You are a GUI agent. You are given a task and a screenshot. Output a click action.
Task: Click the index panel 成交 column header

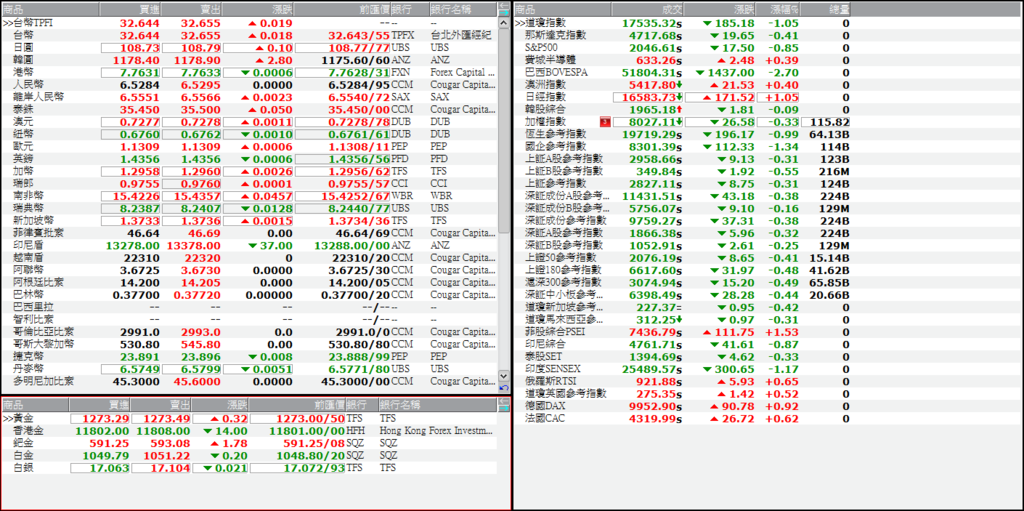(649, 9)
